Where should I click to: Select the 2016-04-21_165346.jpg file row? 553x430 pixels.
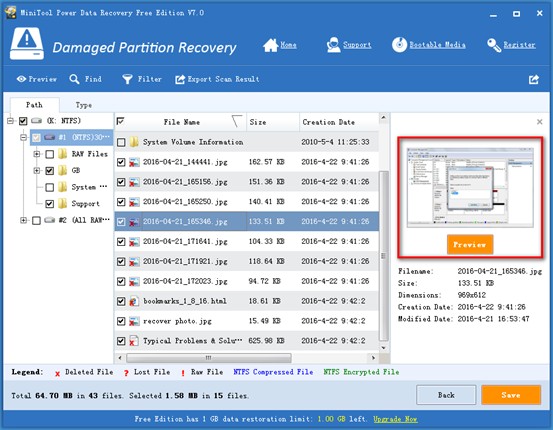click(x=247, y=222)
